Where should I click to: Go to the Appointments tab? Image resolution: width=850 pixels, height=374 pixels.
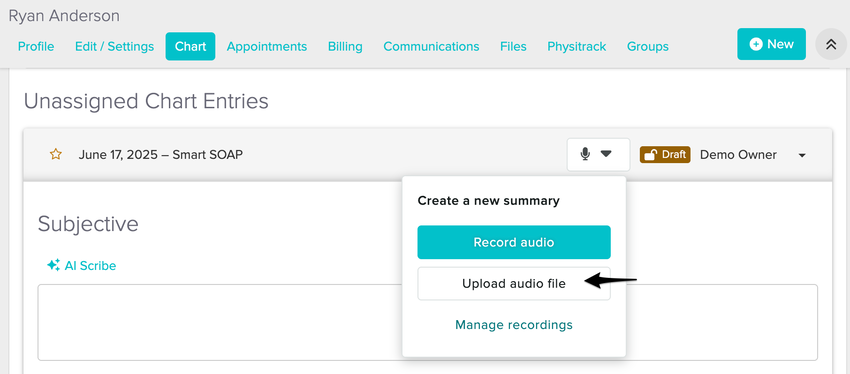(267, 47)
